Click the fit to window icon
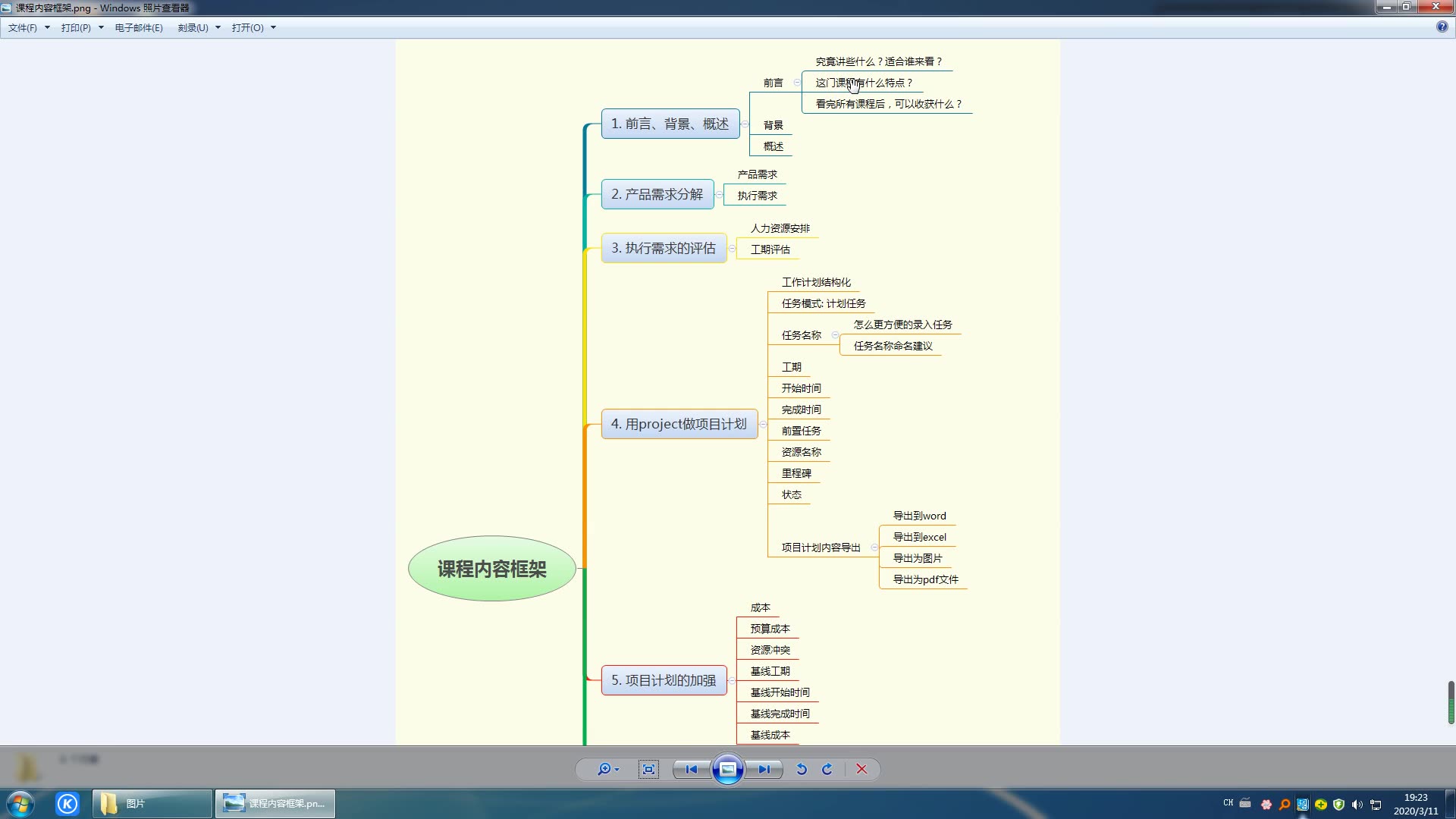The image size is (1456, 819). click(649, 769)
